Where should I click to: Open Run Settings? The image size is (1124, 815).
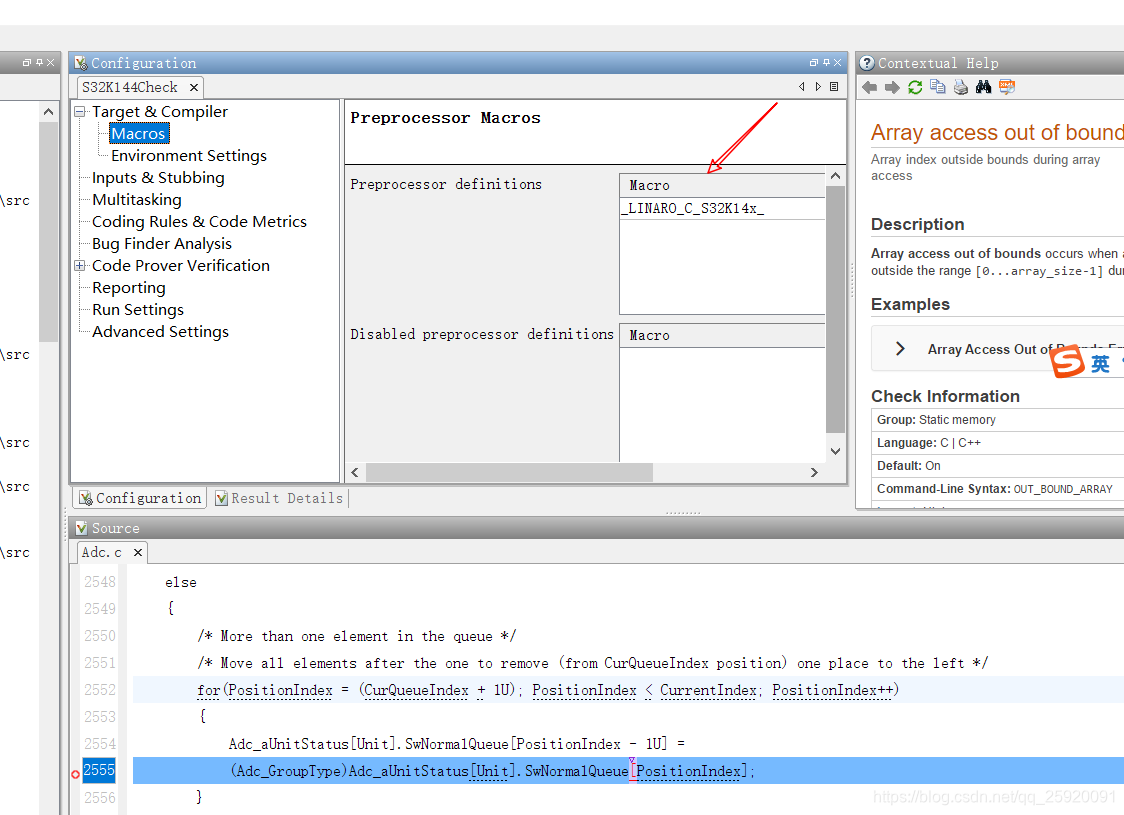coord(138,310)
